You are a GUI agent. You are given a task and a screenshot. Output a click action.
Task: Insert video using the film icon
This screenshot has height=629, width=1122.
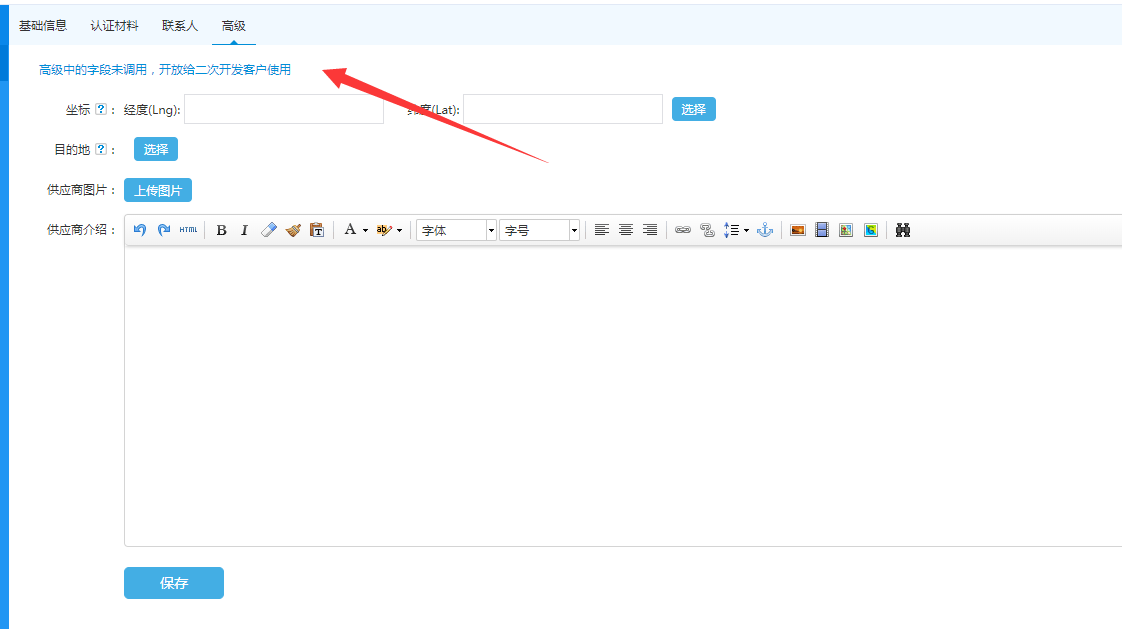click(822, 230)
